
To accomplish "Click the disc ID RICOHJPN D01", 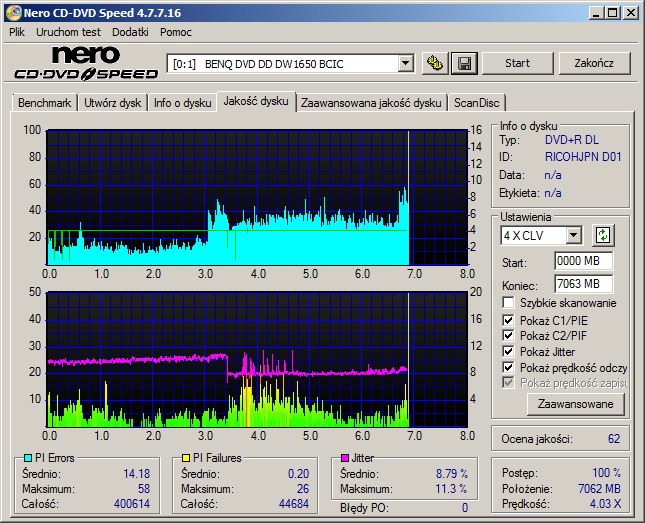I will coord(583,157).
